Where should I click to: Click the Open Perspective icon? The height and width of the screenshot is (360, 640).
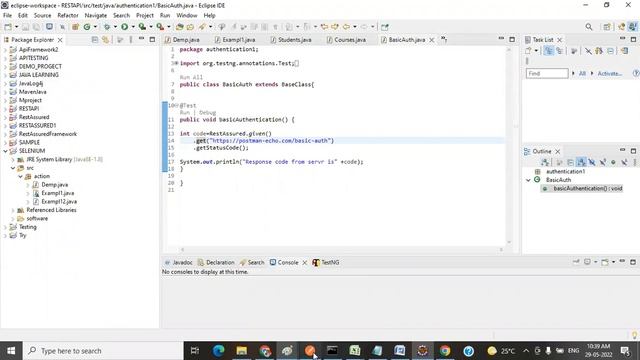pos(607,27)
